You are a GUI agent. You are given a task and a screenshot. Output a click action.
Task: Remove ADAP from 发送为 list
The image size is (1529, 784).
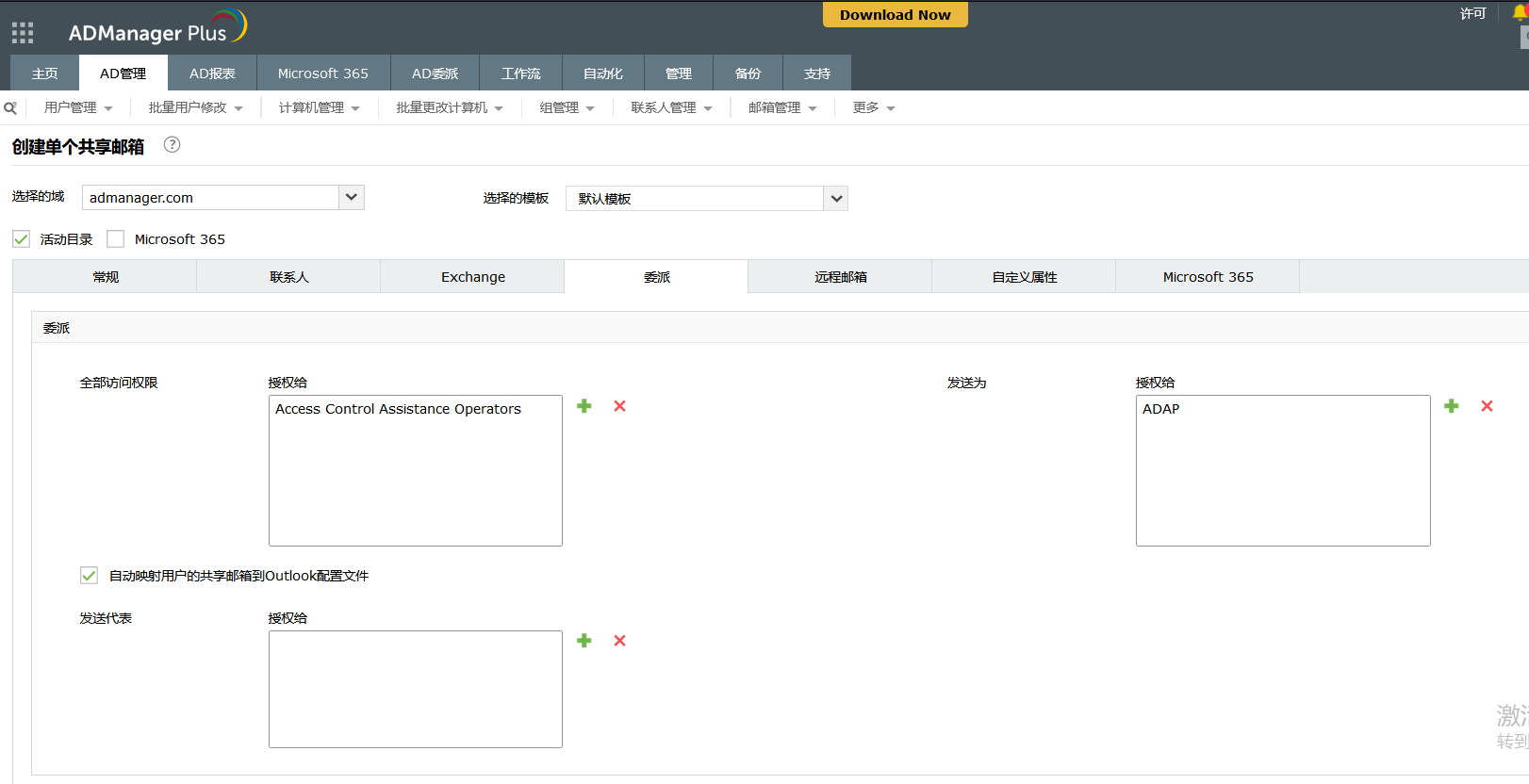pyautogui.click(x=1487, y=406)
